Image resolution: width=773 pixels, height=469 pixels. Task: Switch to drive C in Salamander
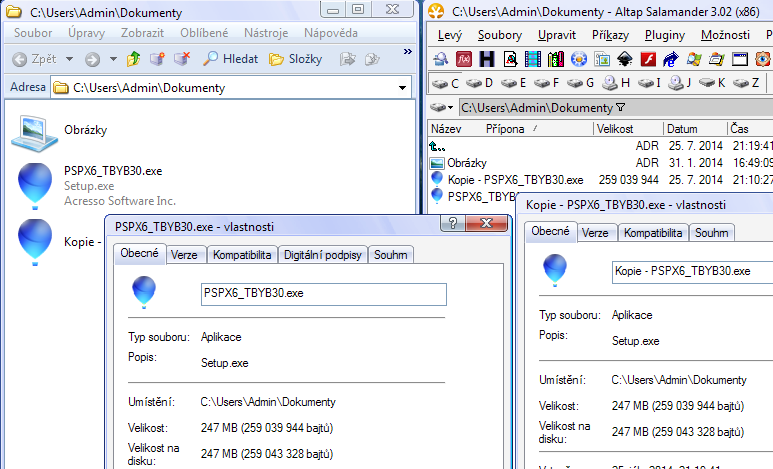446,83
